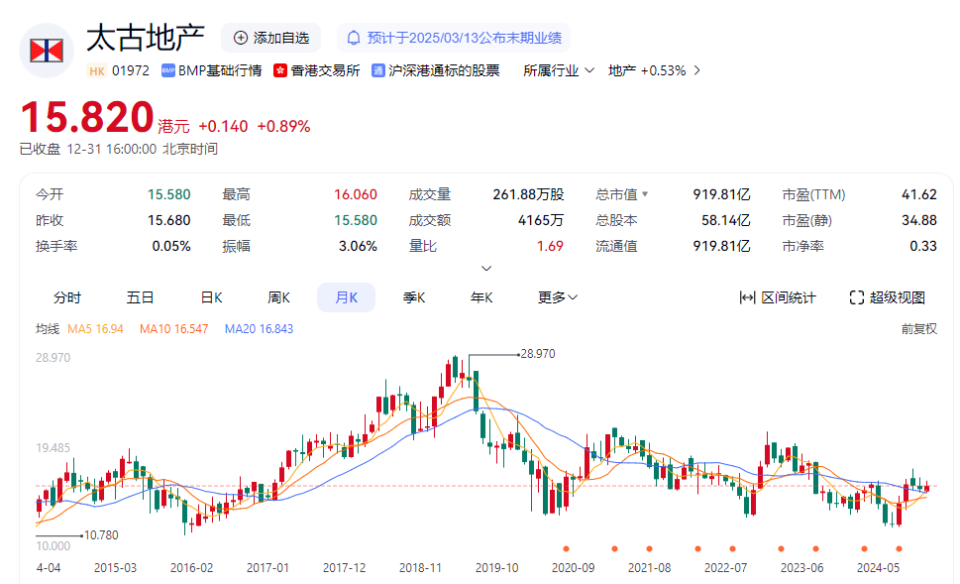Viewport: 960px width, 584px height.
Task: Click the 28.970 peak price annotation
Action: pos(538,354)
